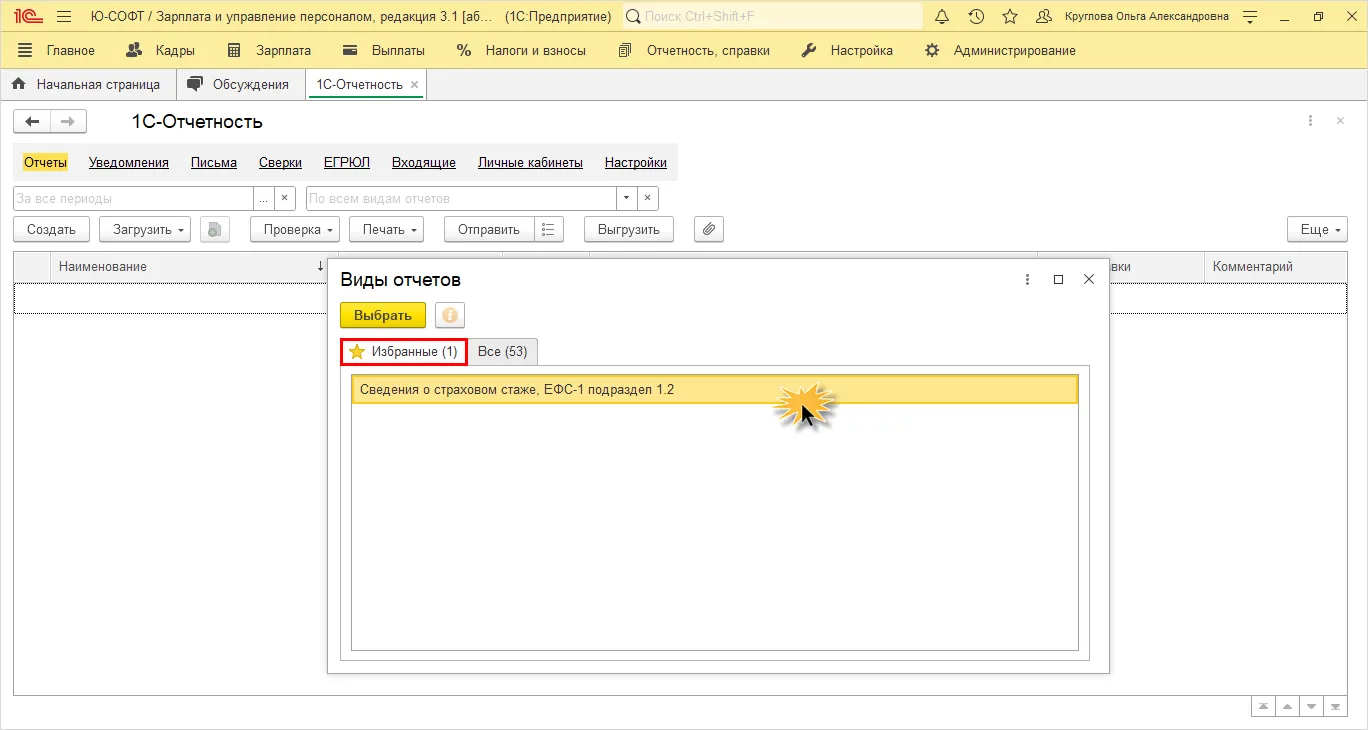Viewport: 1368px width, 730px height.
Task: Open Входящие section link
Action: click(424, 162)
